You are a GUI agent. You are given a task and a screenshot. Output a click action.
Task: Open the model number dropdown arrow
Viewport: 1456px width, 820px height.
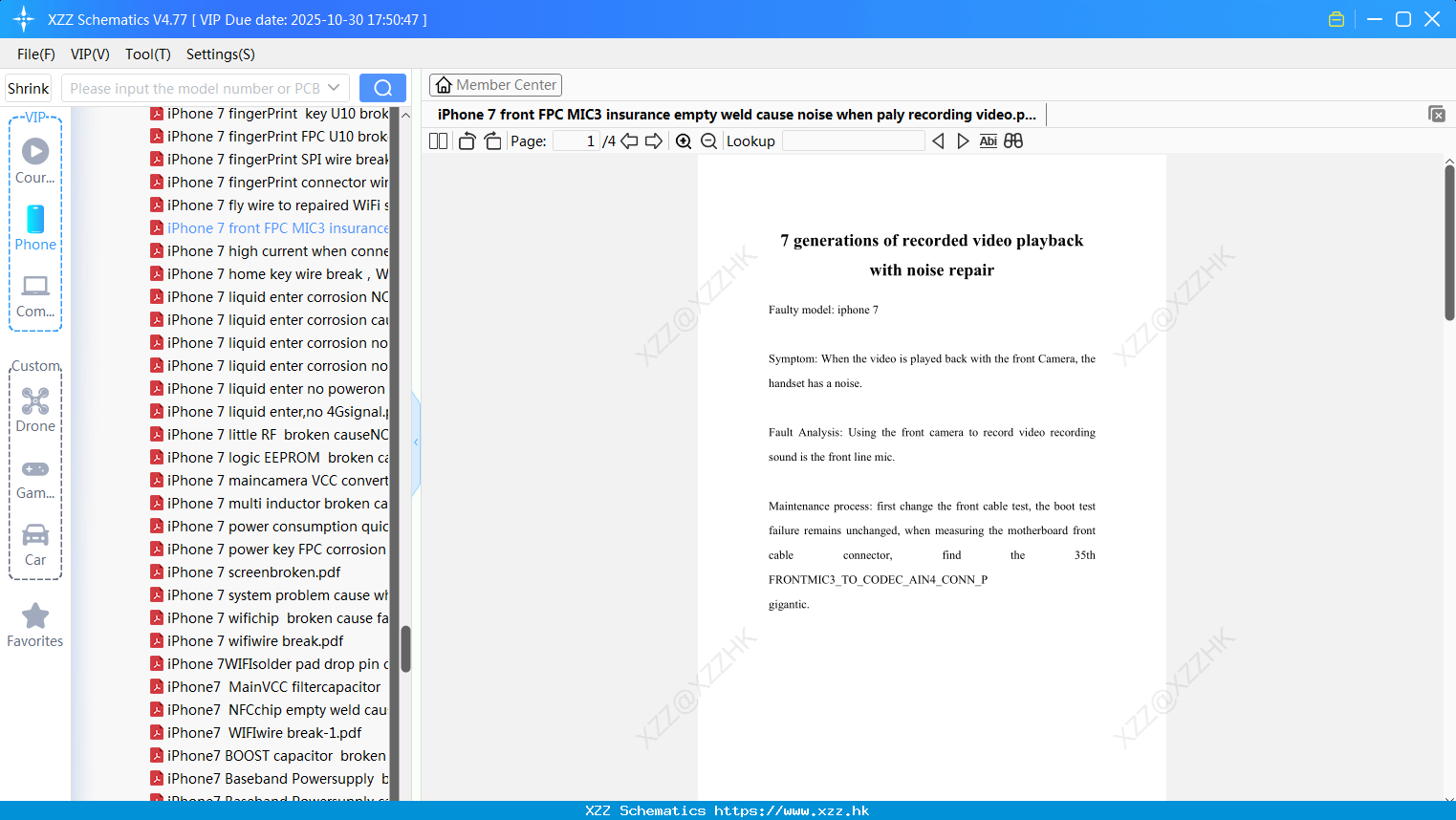334,88
